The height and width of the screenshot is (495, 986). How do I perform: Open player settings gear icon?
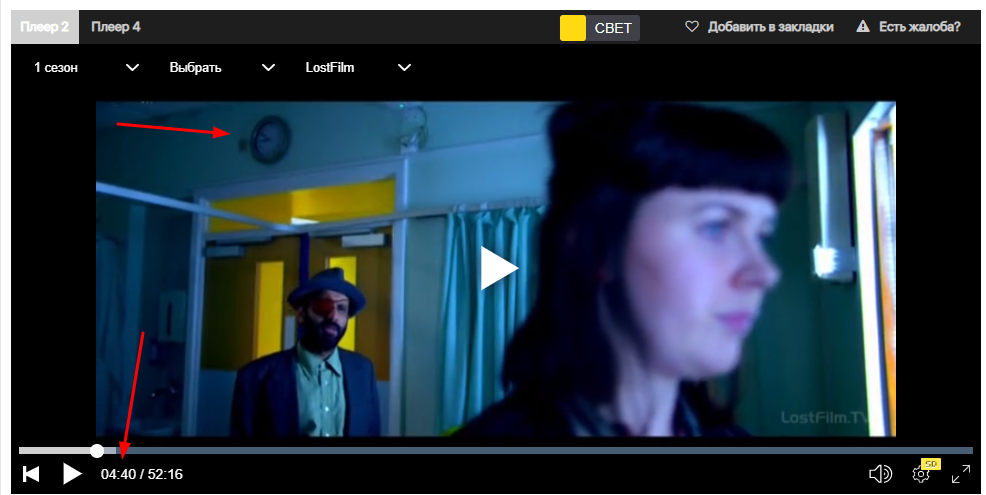921,474
